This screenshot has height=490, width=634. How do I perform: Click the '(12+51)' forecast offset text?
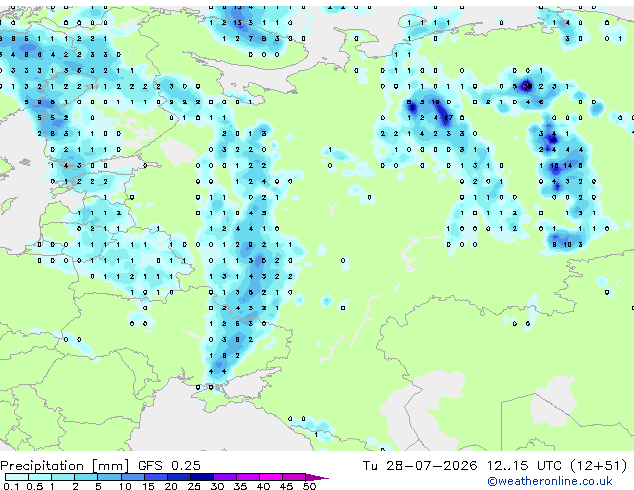[598, 465]
